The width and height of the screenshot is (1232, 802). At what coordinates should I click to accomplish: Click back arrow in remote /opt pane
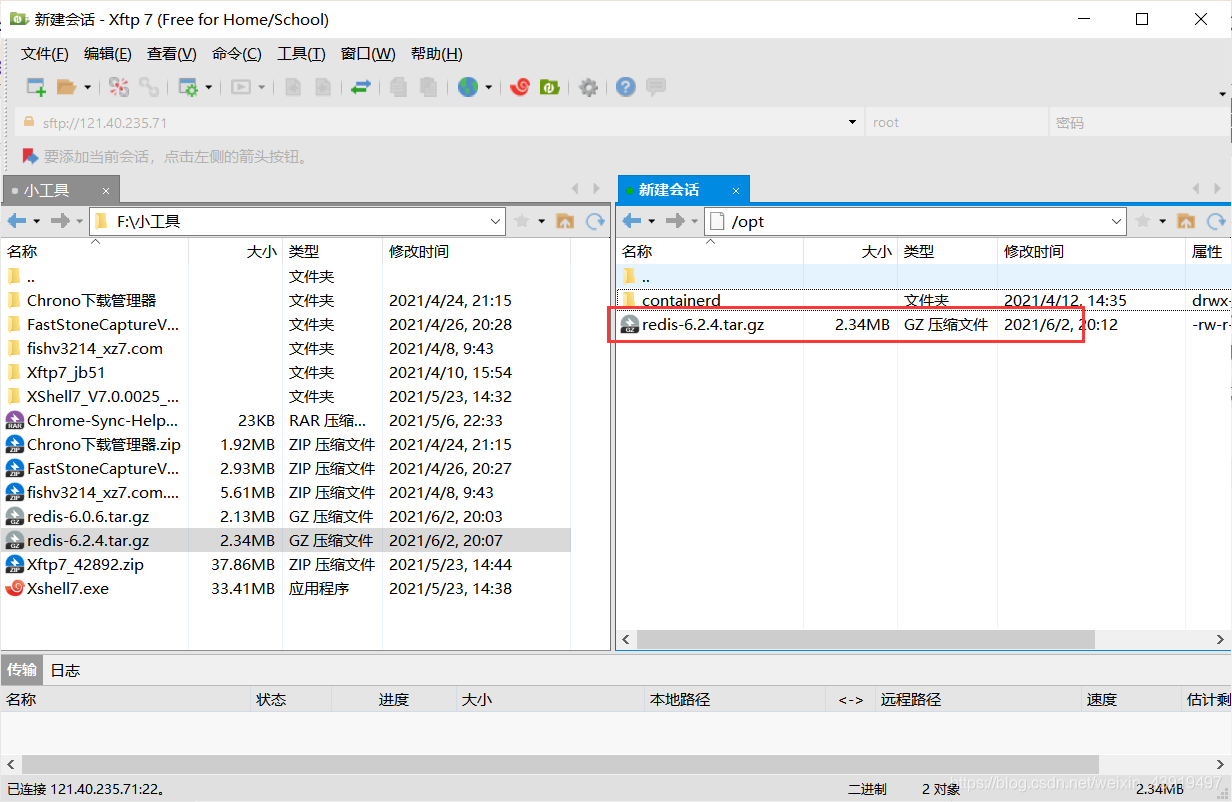click(x=632, y=221)
